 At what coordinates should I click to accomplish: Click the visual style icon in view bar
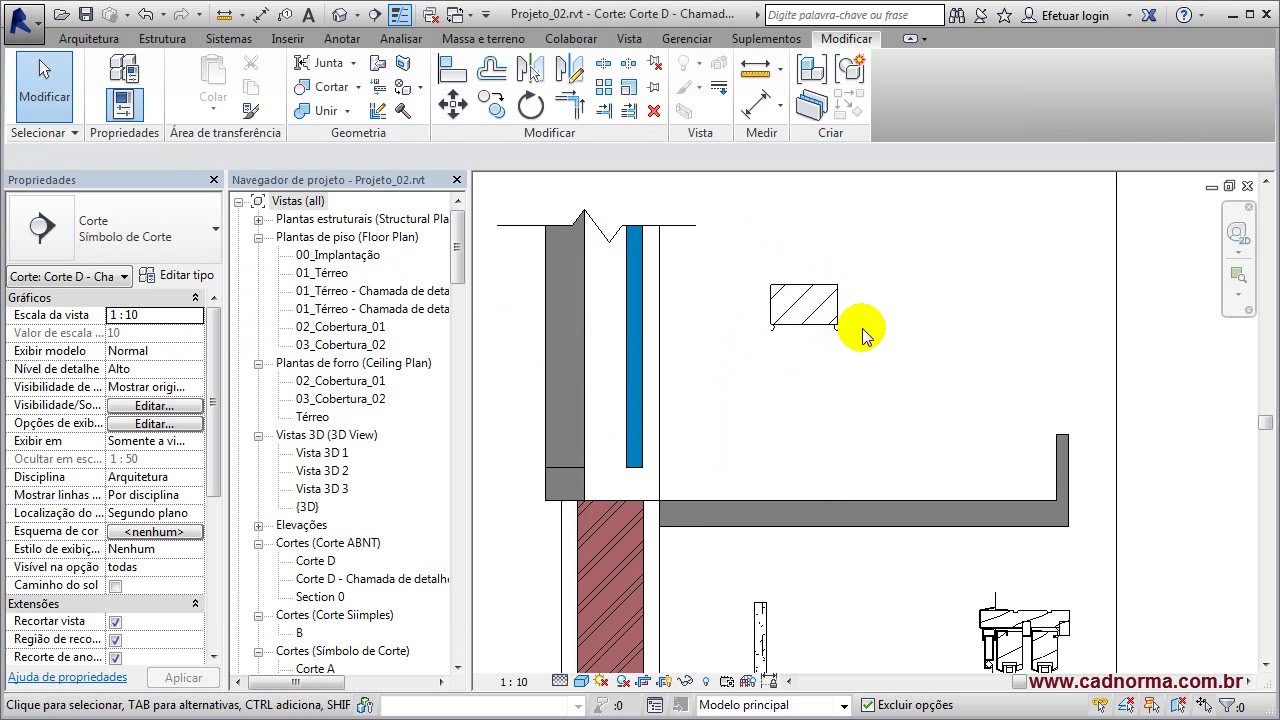581,682
